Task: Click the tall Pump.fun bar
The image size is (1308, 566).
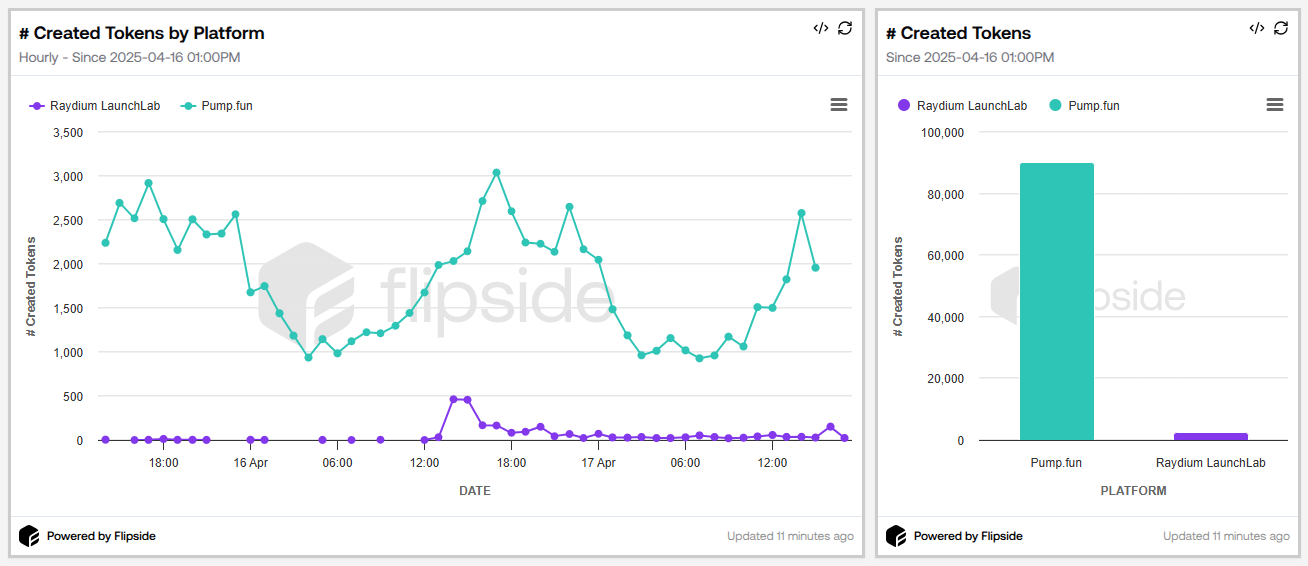Action: coord(1056,301)
